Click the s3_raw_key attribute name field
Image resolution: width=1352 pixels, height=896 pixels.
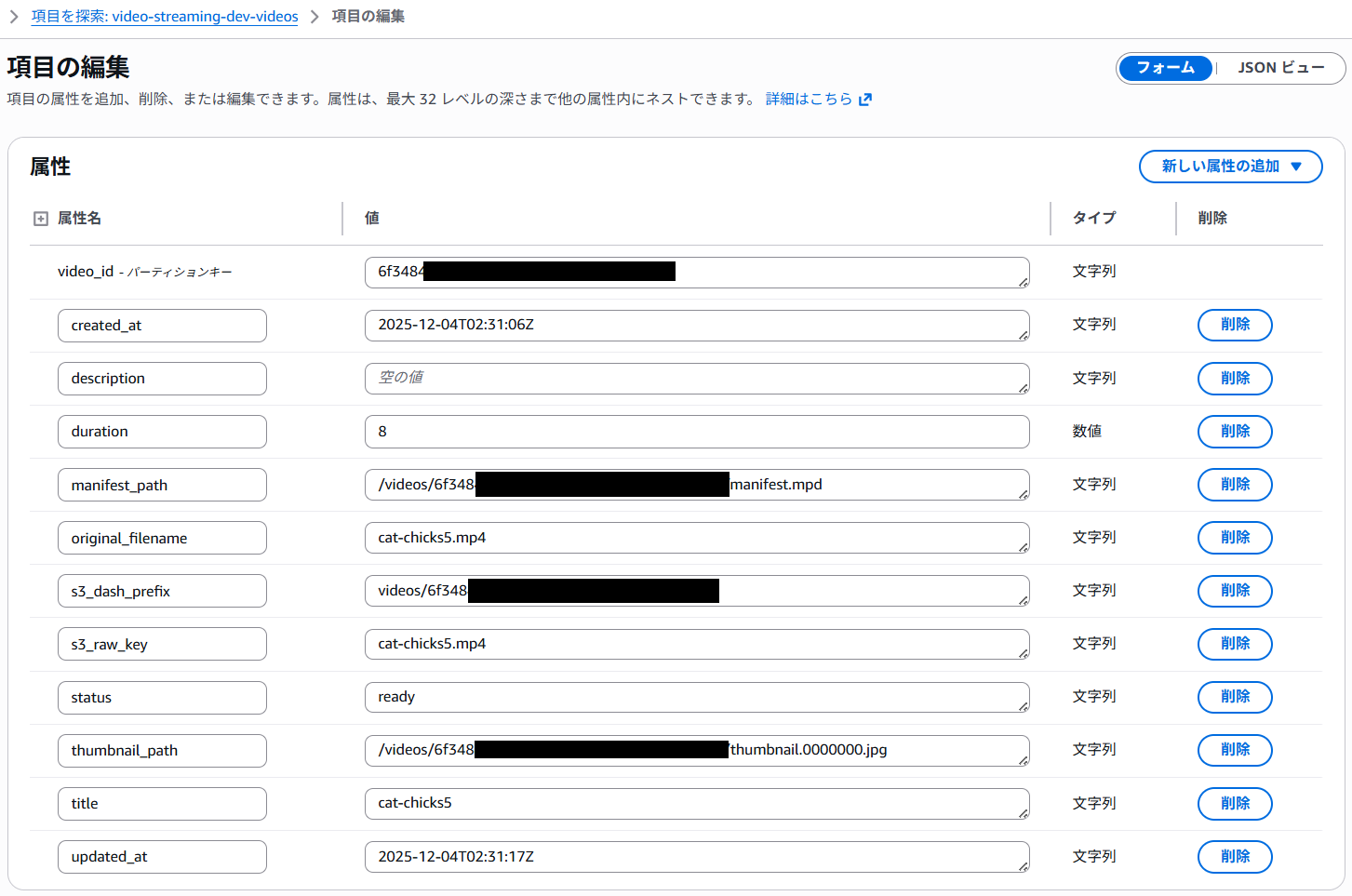click(x=162, y=643)
